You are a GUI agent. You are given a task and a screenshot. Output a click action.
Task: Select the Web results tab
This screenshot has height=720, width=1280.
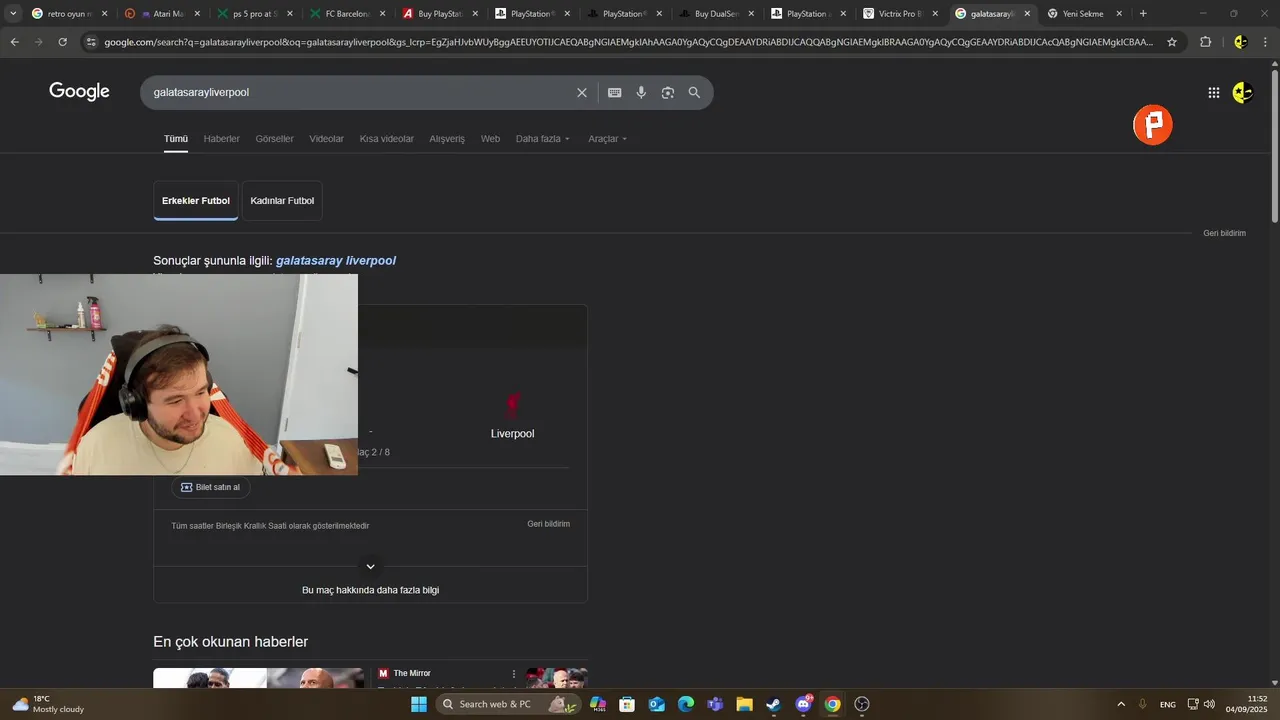coord(490,139)
